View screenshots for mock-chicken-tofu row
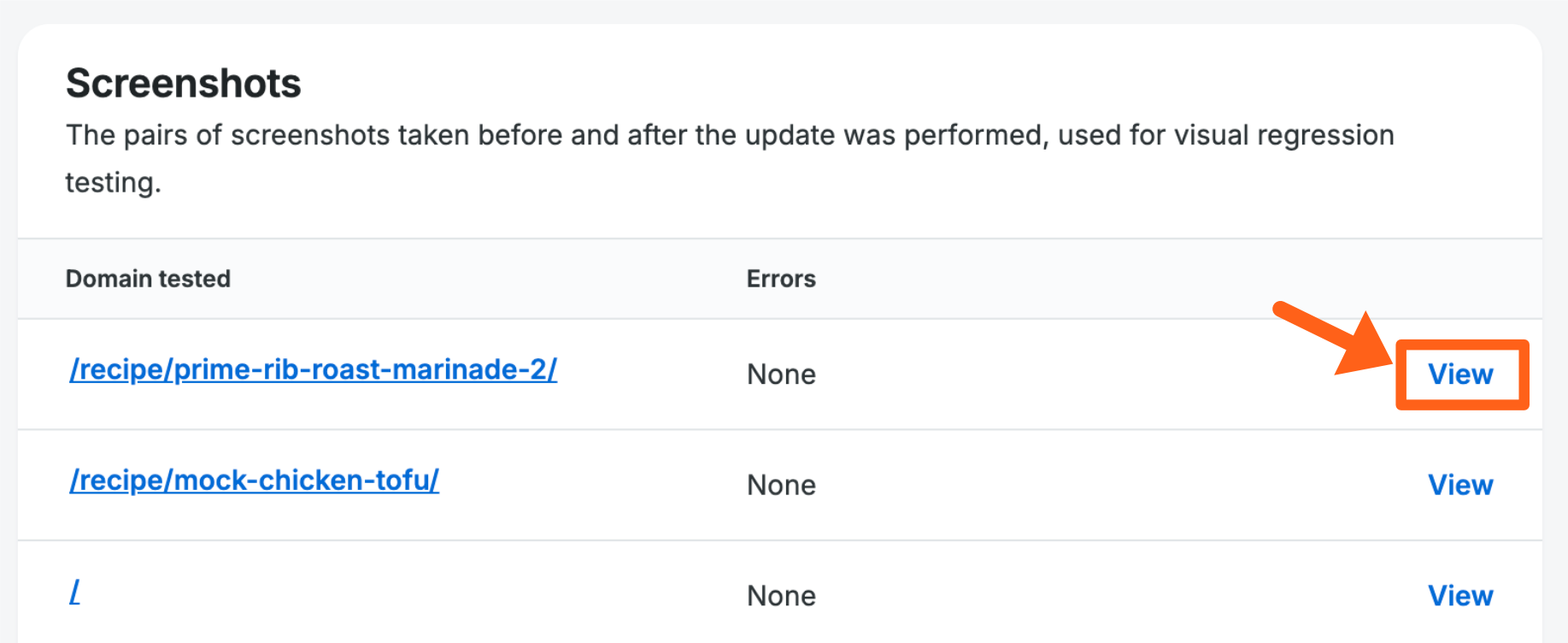This screenshot has width=1568, height=643. [x=1460, y=485]
